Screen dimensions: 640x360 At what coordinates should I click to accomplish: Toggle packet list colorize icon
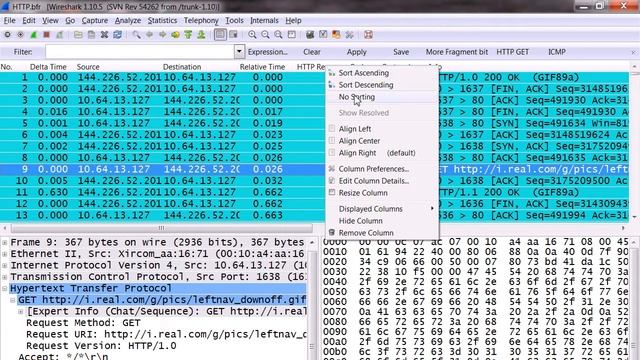point(220,35)
